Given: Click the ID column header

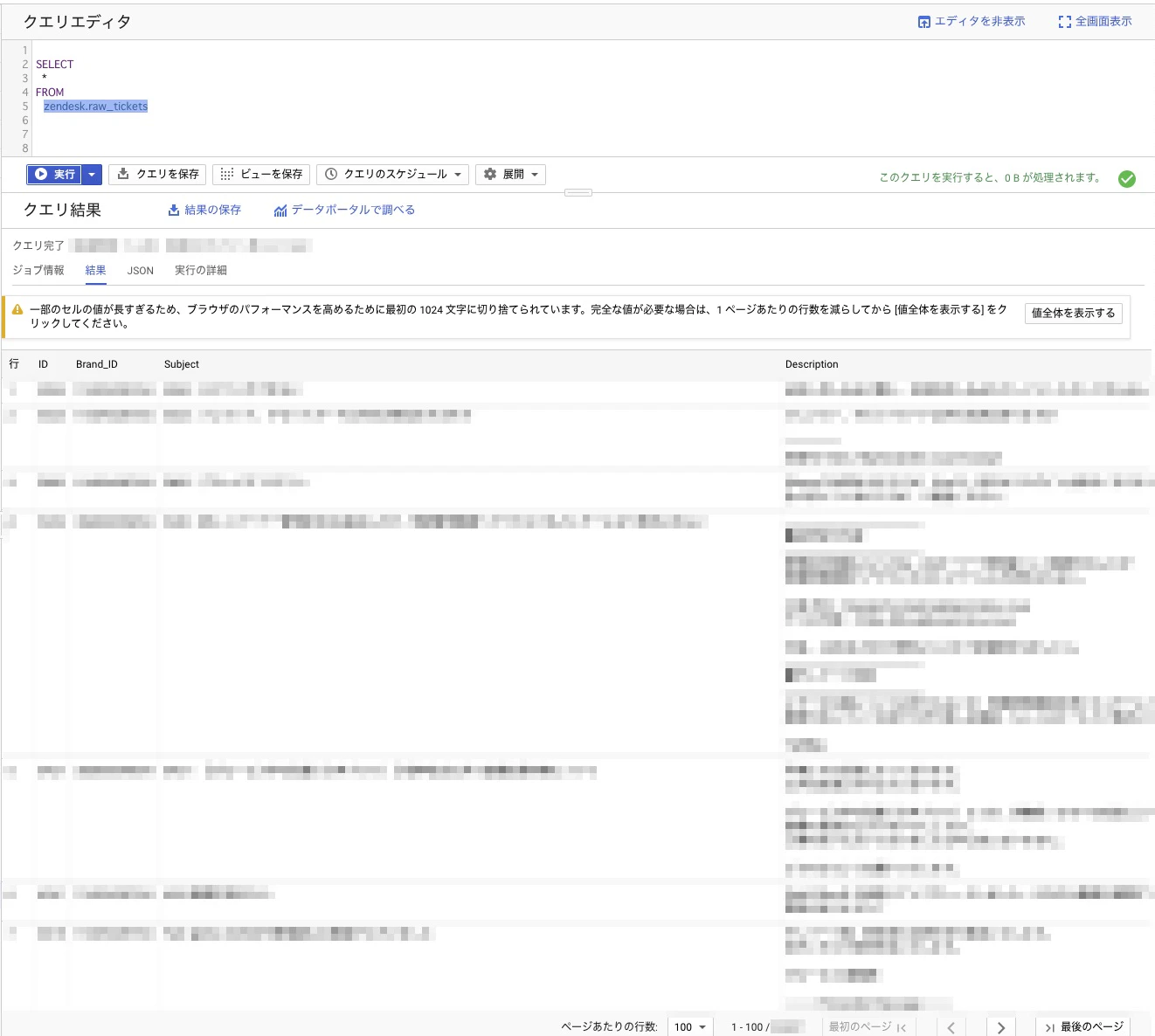Looking at the screenshot, I should 43,364.
